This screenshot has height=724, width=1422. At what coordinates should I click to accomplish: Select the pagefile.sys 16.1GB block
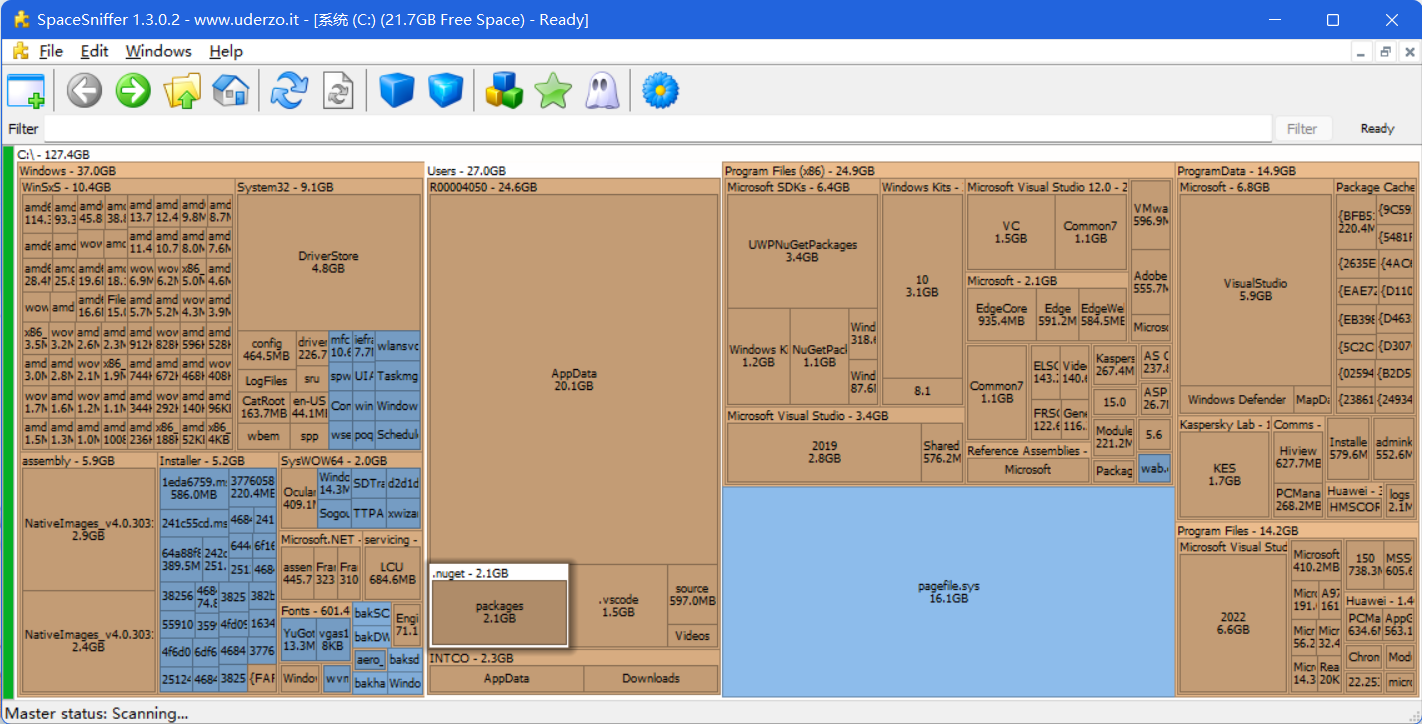[948, 591]
